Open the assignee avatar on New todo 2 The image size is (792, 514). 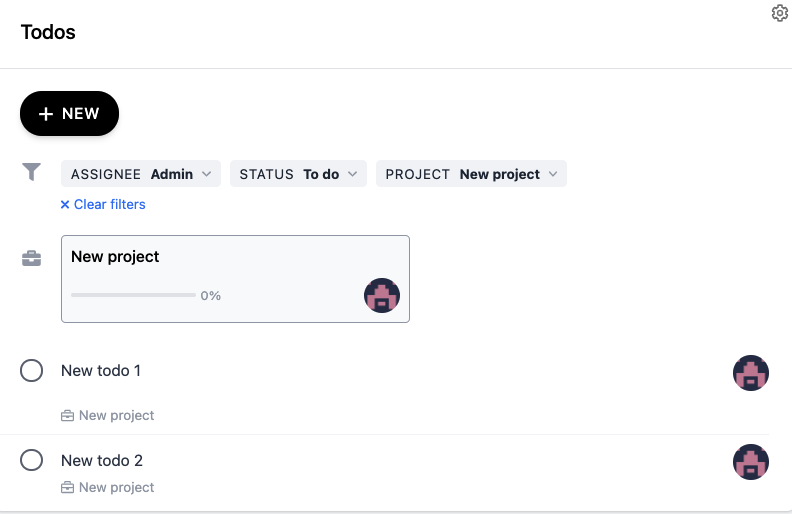[x=751, y=462]
